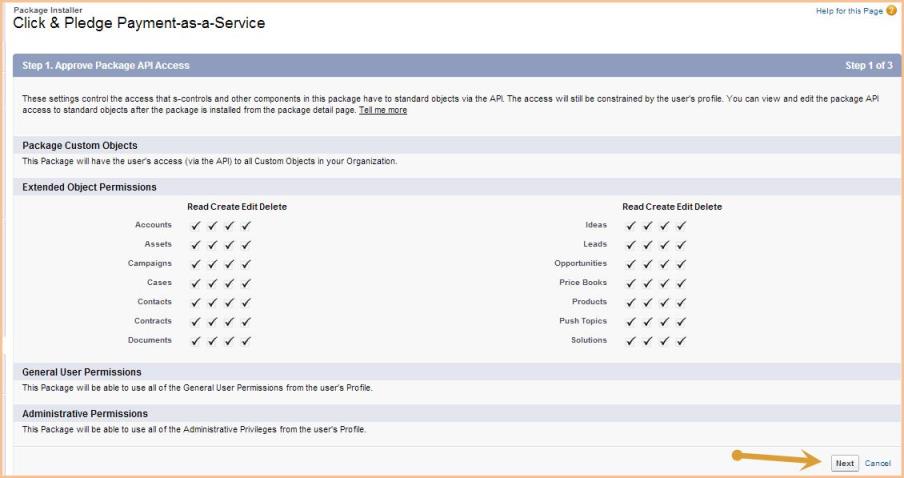The image size is (904, 478).
Task: Click Step 1. Approve Package API Access title
Action: [106, 66]
